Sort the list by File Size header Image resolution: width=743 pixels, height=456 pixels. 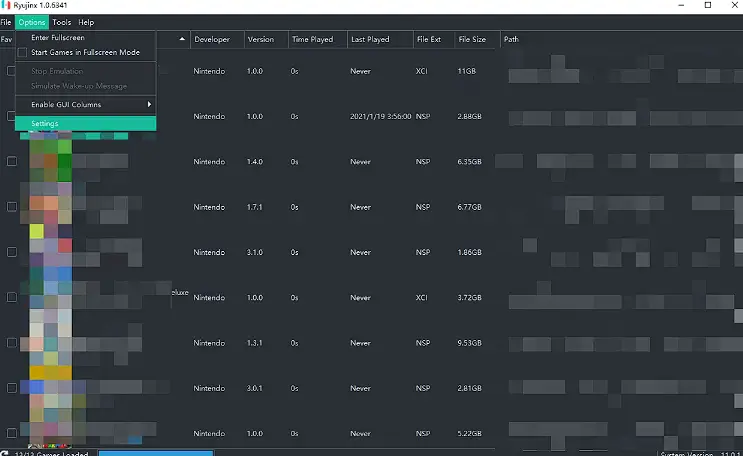[x=472, y=39]
